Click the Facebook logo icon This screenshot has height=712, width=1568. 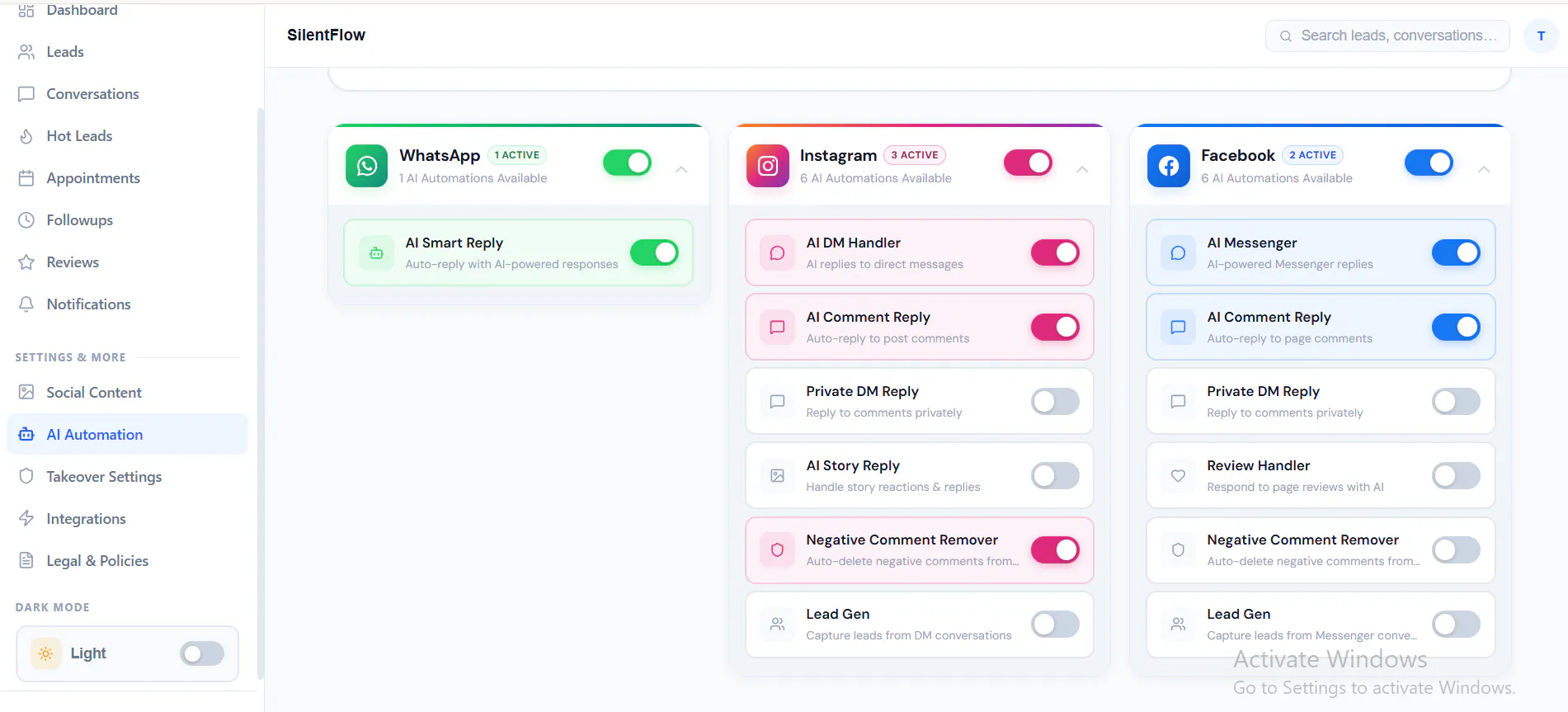(x=1168, y=166)
